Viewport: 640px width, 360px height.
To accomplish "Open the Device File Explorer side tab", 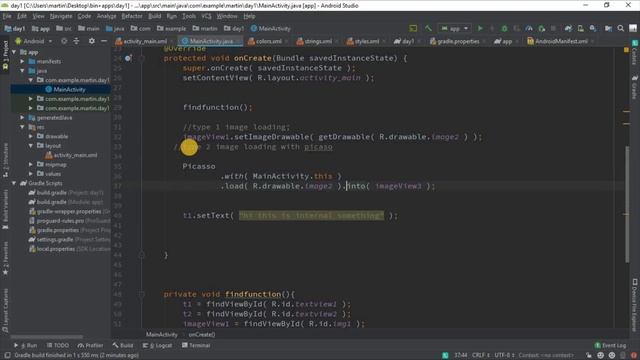I will pyautogui.click(x=635, y=305).
